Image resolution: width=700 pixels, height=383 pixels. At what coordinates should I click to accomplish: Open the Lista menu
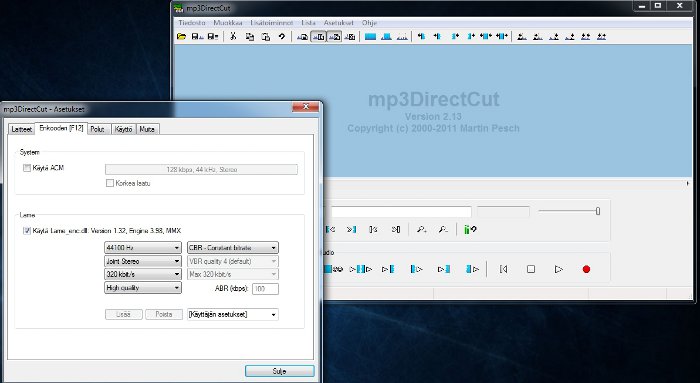point(308,23)
